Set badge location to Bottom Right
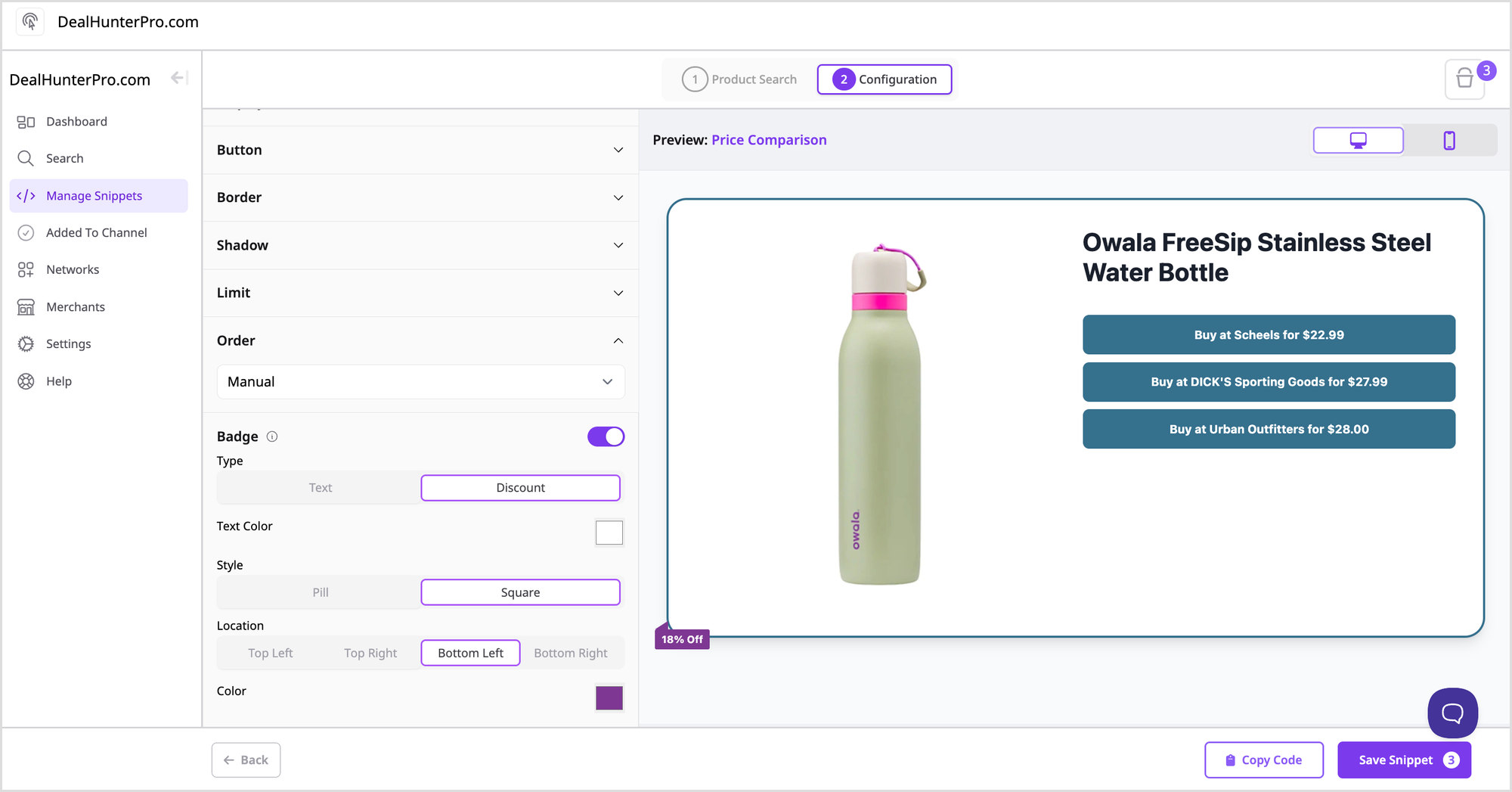The width and height of the screenshot is (1512, 792). tap(571, 653)
